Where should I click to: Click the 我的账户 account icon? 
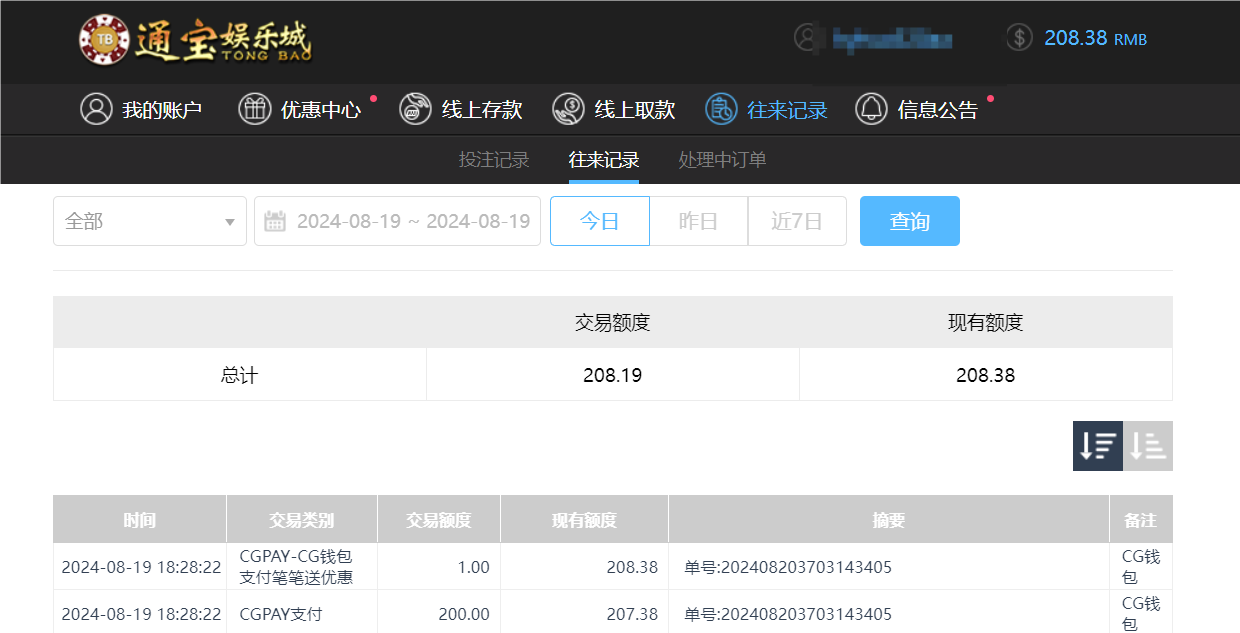pyautogui.click(x=96, y=109)
